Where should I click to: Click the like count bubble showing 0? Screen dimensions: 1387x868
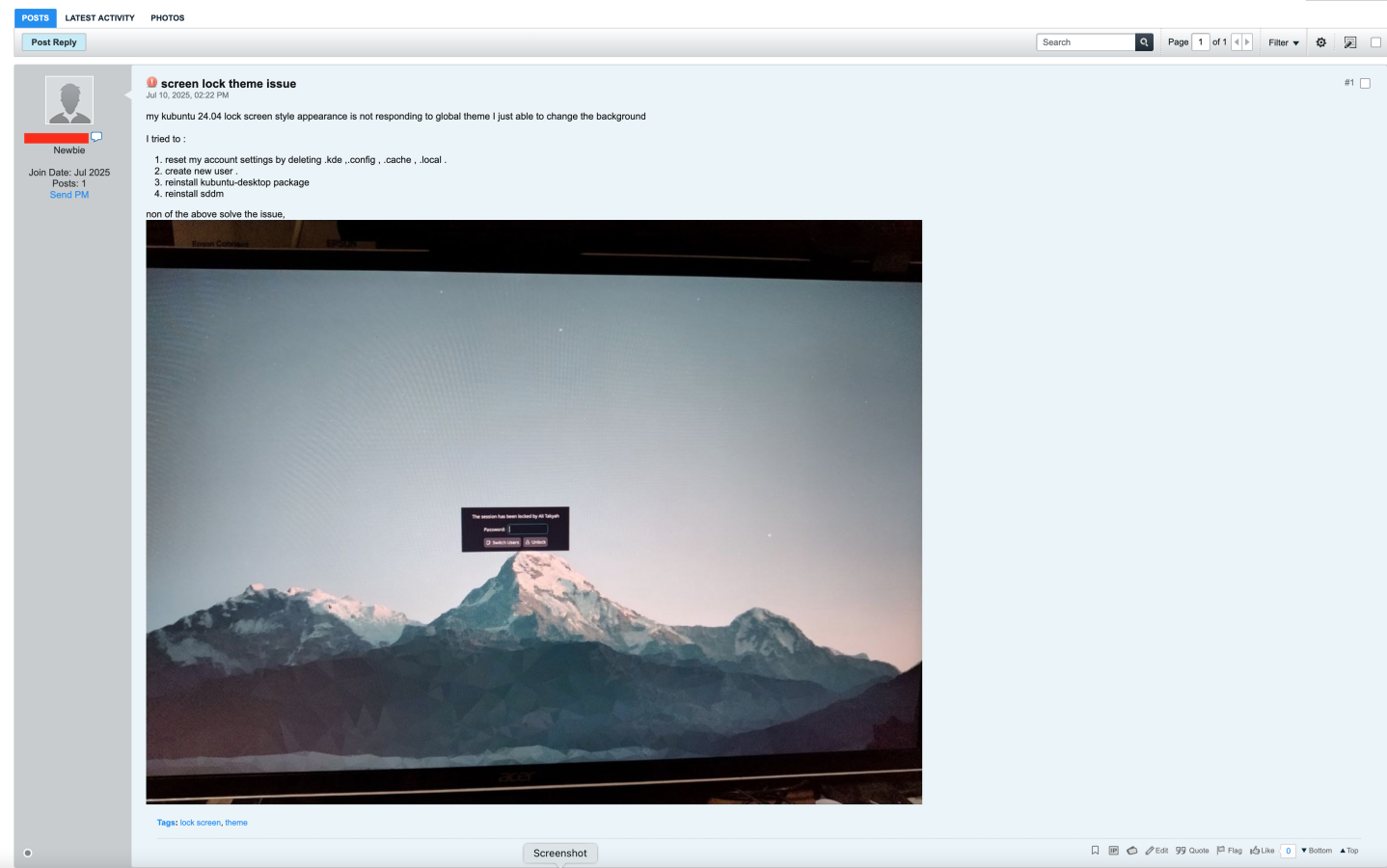pos(1288,851)
